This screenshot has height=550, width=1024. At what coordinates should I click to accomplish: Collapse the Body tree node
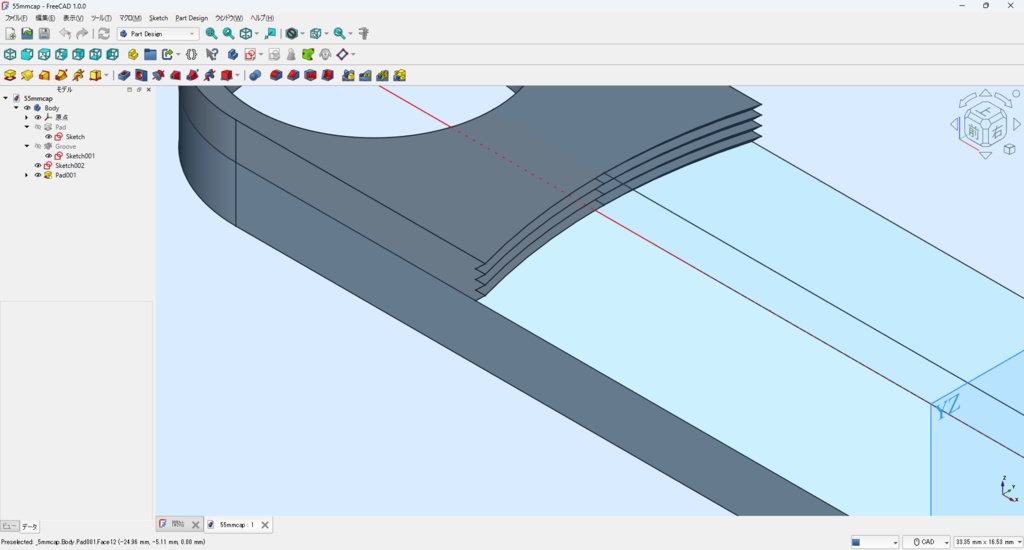16,108
